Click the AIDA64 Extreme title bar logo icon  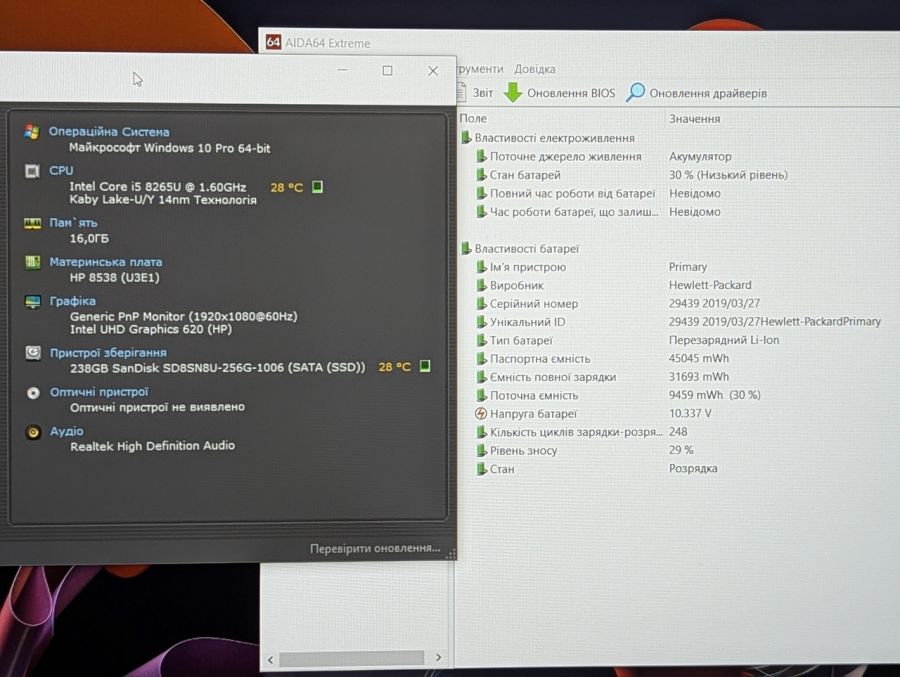click(273, 42)
